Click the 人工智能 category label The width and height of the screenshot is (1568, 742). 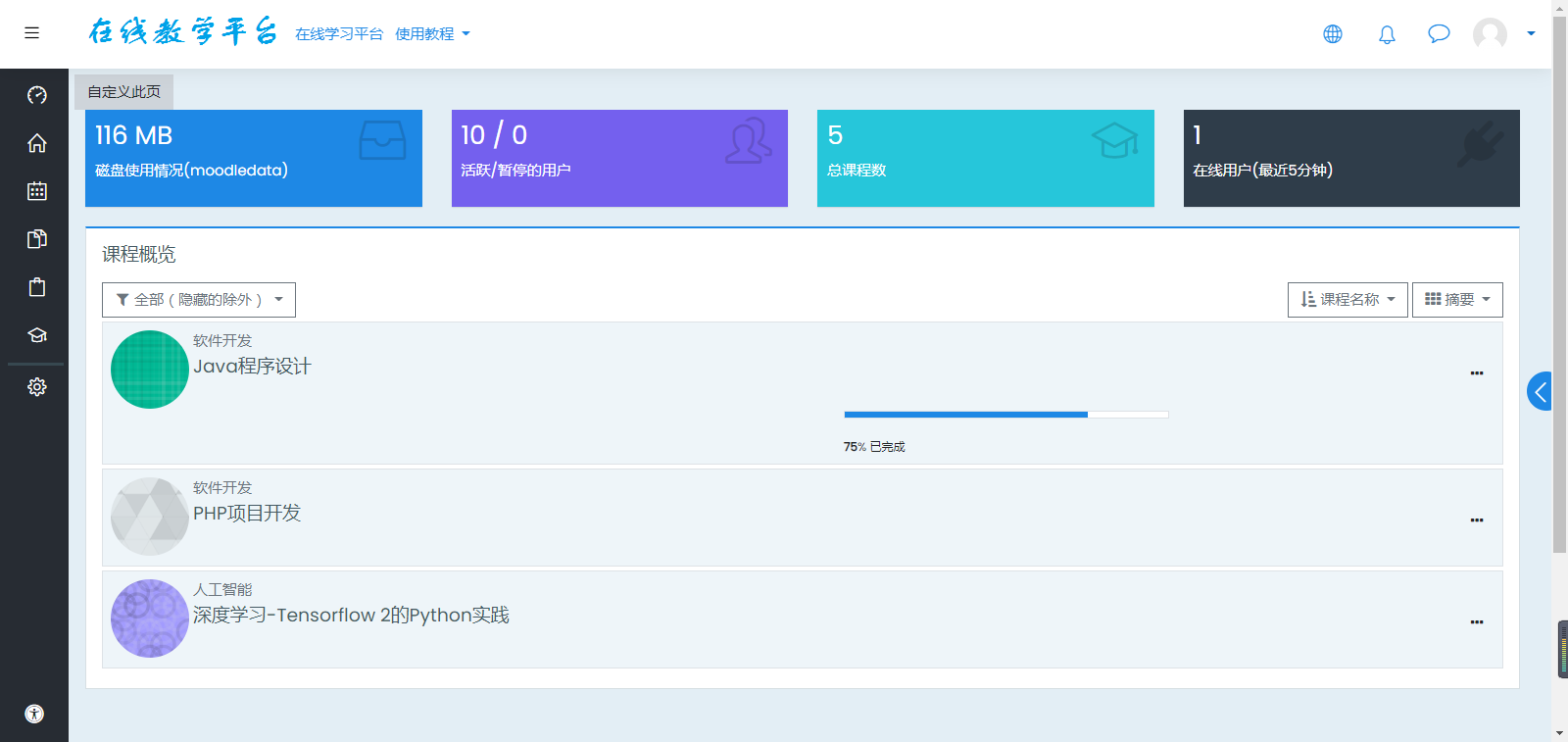click(222, 590)
